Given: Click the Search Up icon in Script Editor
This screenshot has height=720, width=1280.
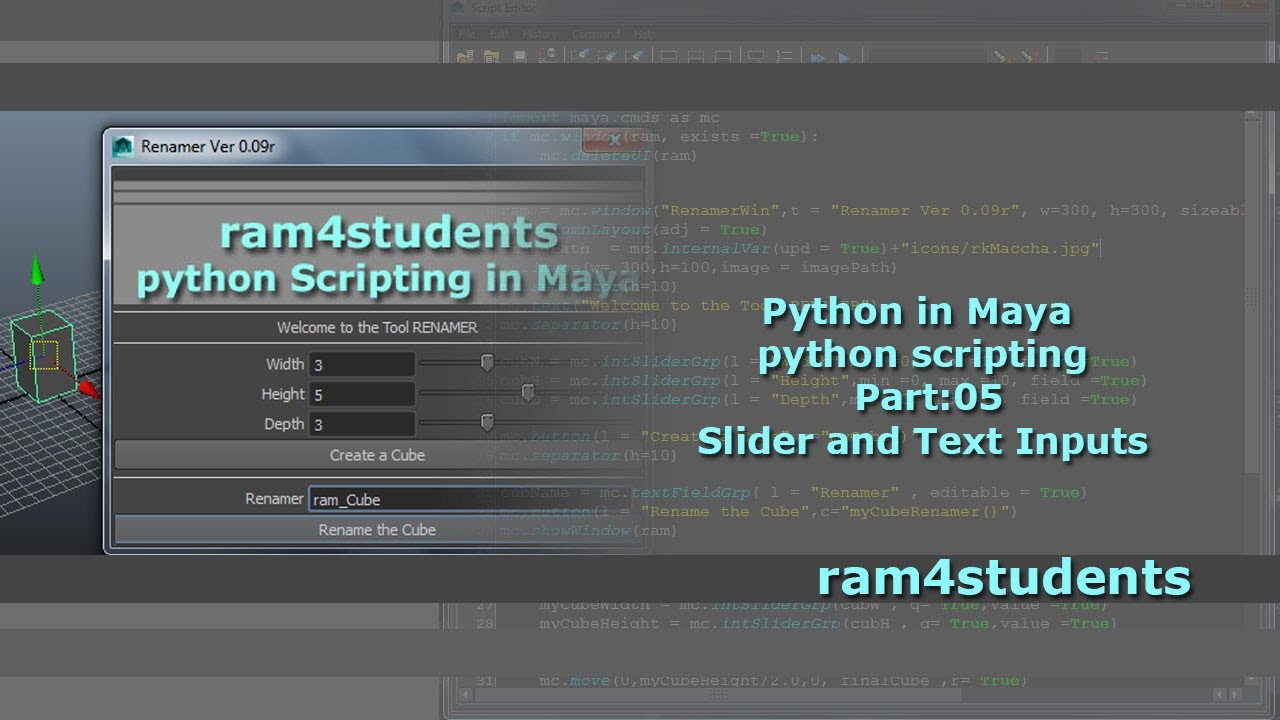Looking at the screenshot, I should 1028,57.
